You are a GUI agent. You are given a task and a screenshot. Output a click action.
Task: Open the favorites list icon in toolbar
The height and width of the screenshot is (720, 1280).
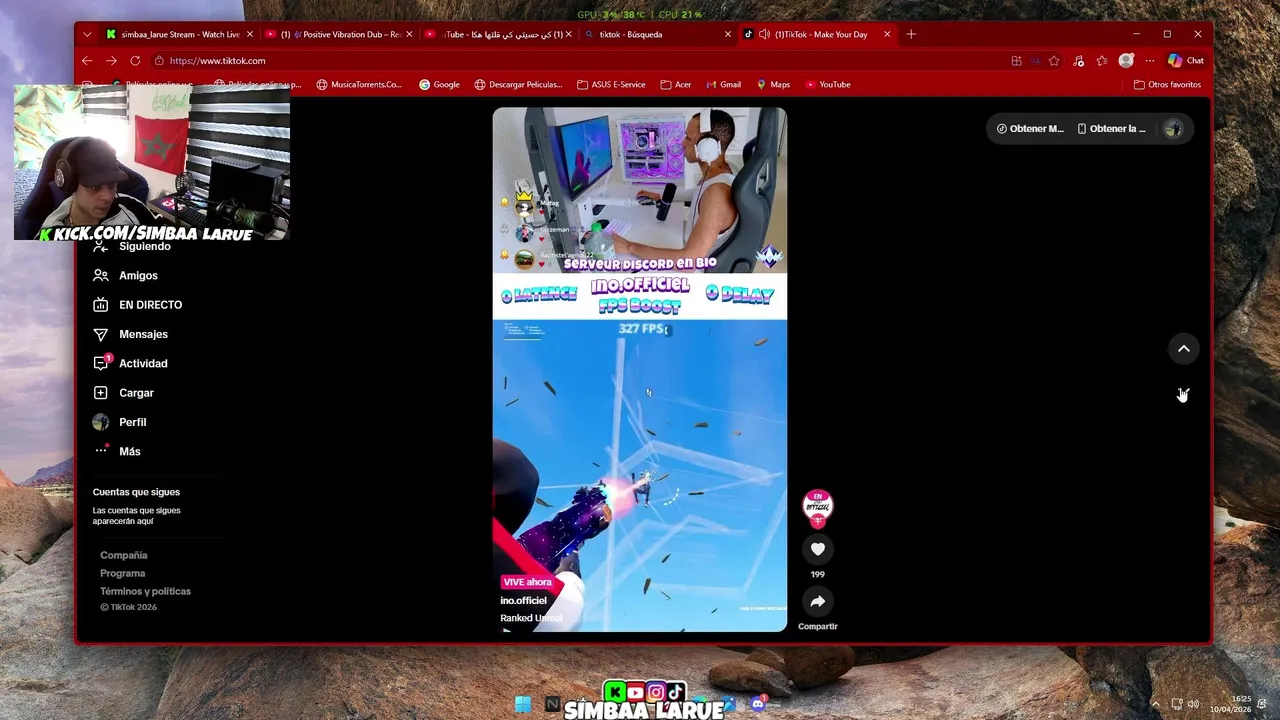1102,61
